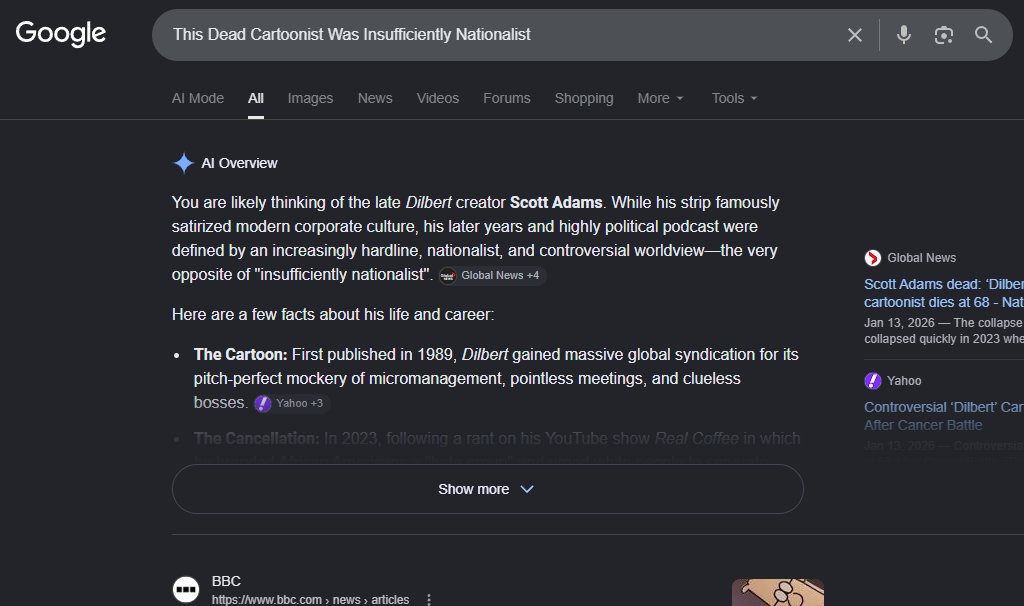This screenshot has width=1024, height=606.
Task: Expand AI Overview with Show more
Action: coord(487,489)
